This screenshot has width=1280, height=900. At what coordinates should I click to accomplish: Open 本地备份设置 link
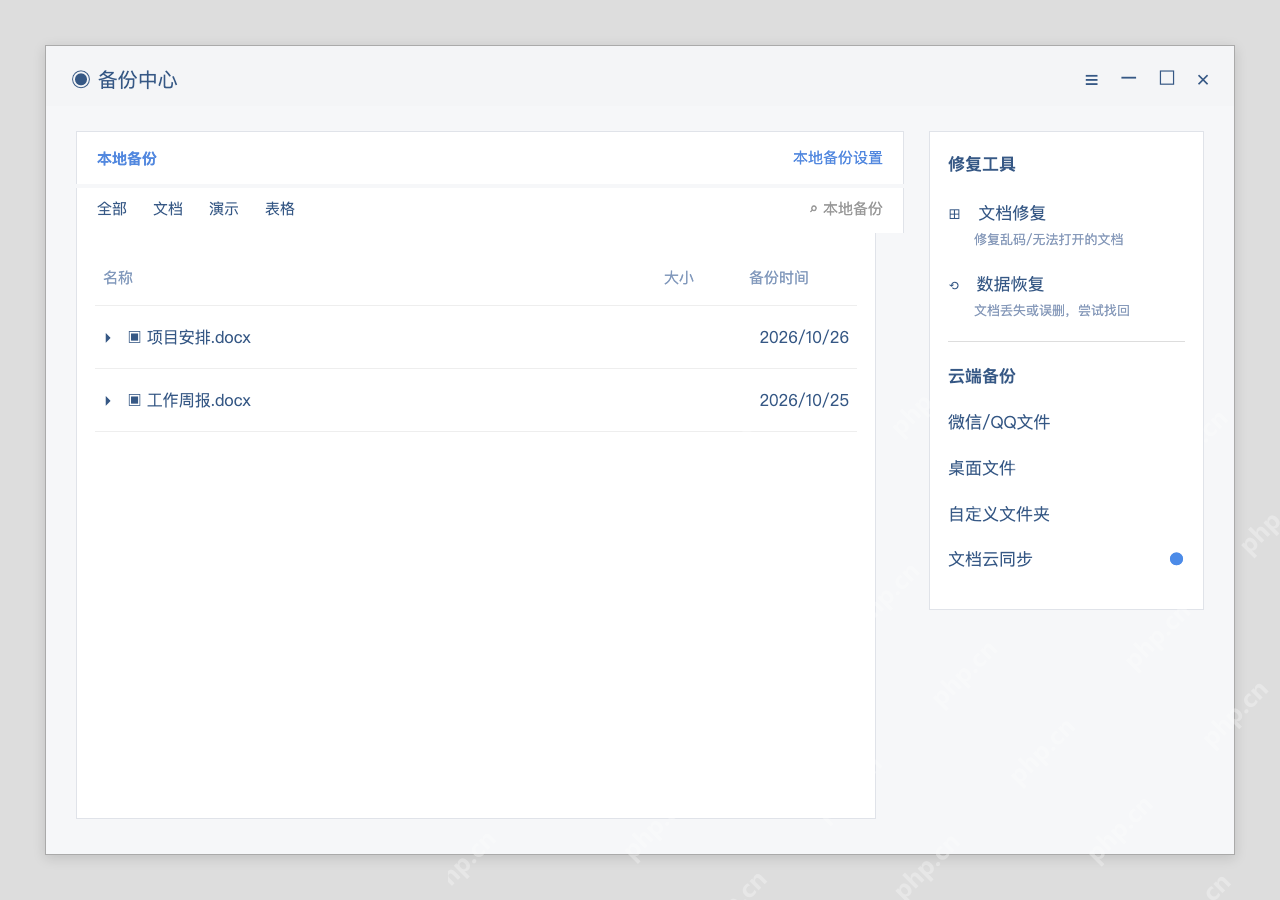[x=838, y=158]
